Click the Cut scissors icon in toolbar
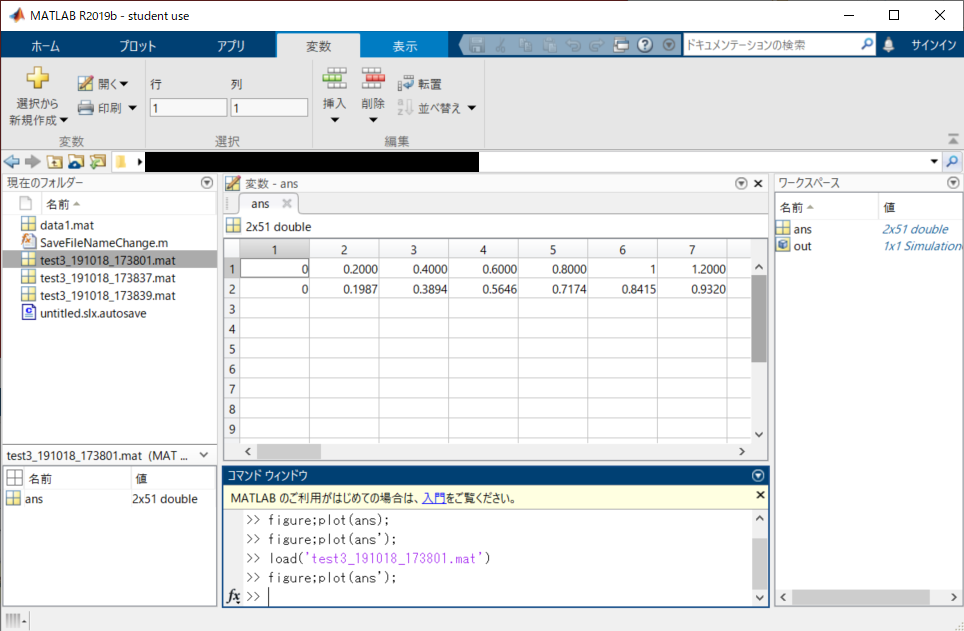 (500, 45)
